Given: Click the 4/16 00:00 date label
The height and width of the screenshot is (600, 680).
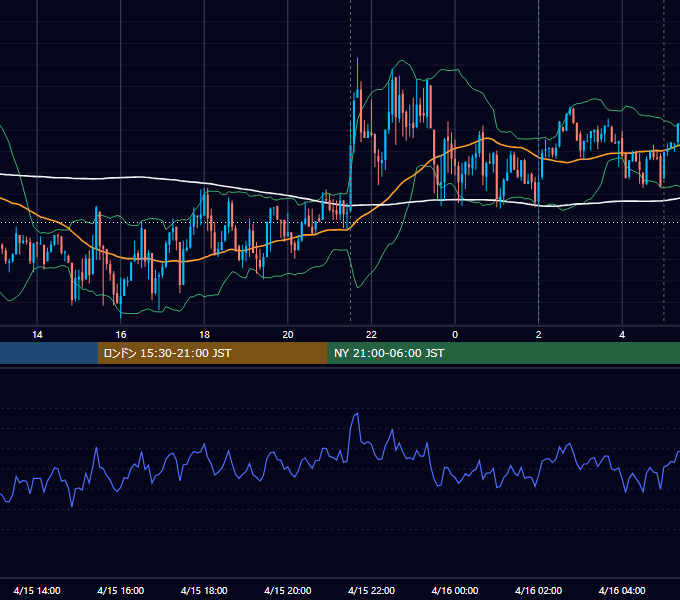Looking at the screenshot, I should coord(455,590).
